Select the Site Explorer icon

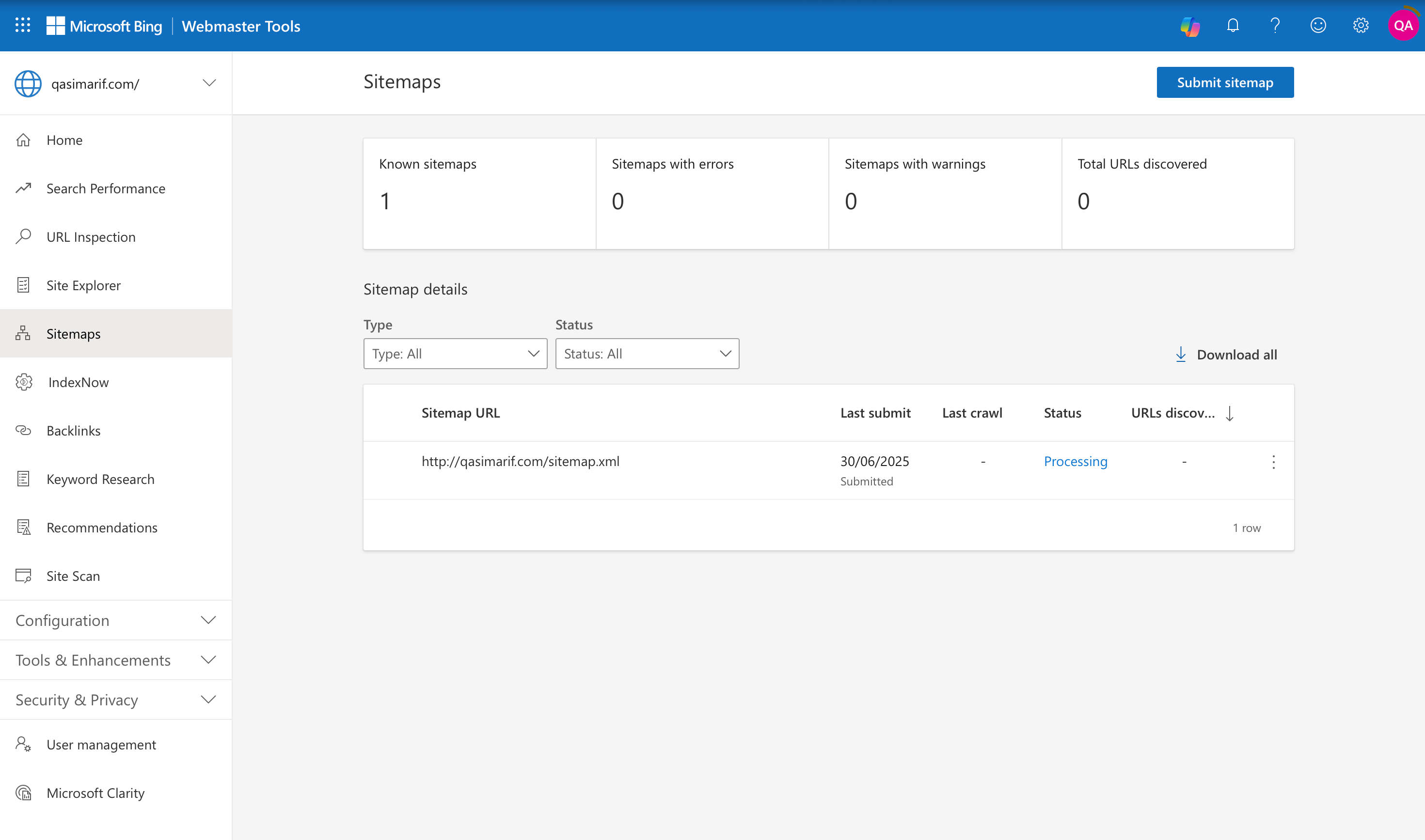23,285
